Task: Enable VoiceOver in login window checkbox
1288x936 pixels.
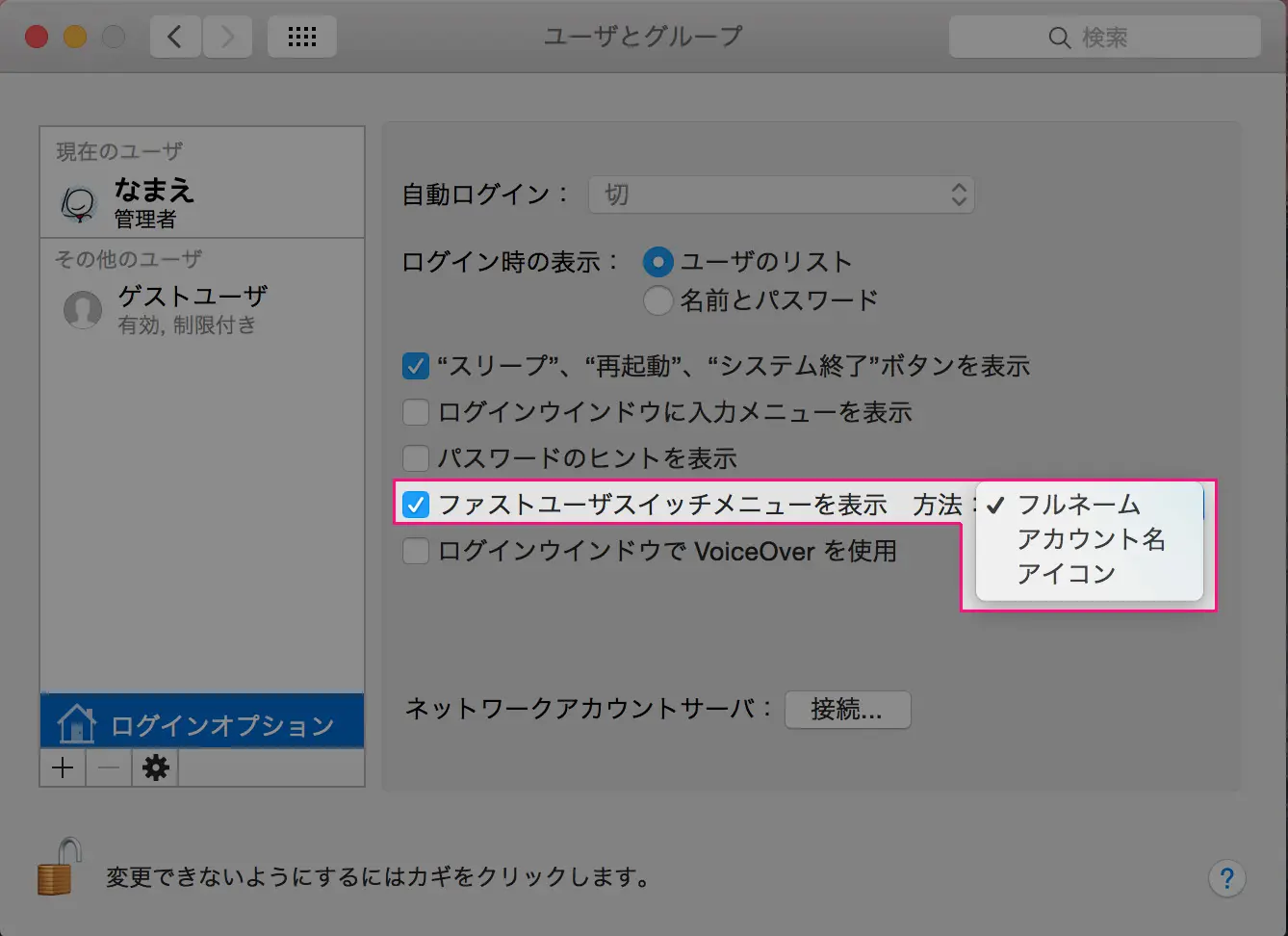Action: (x=416, y=551)
